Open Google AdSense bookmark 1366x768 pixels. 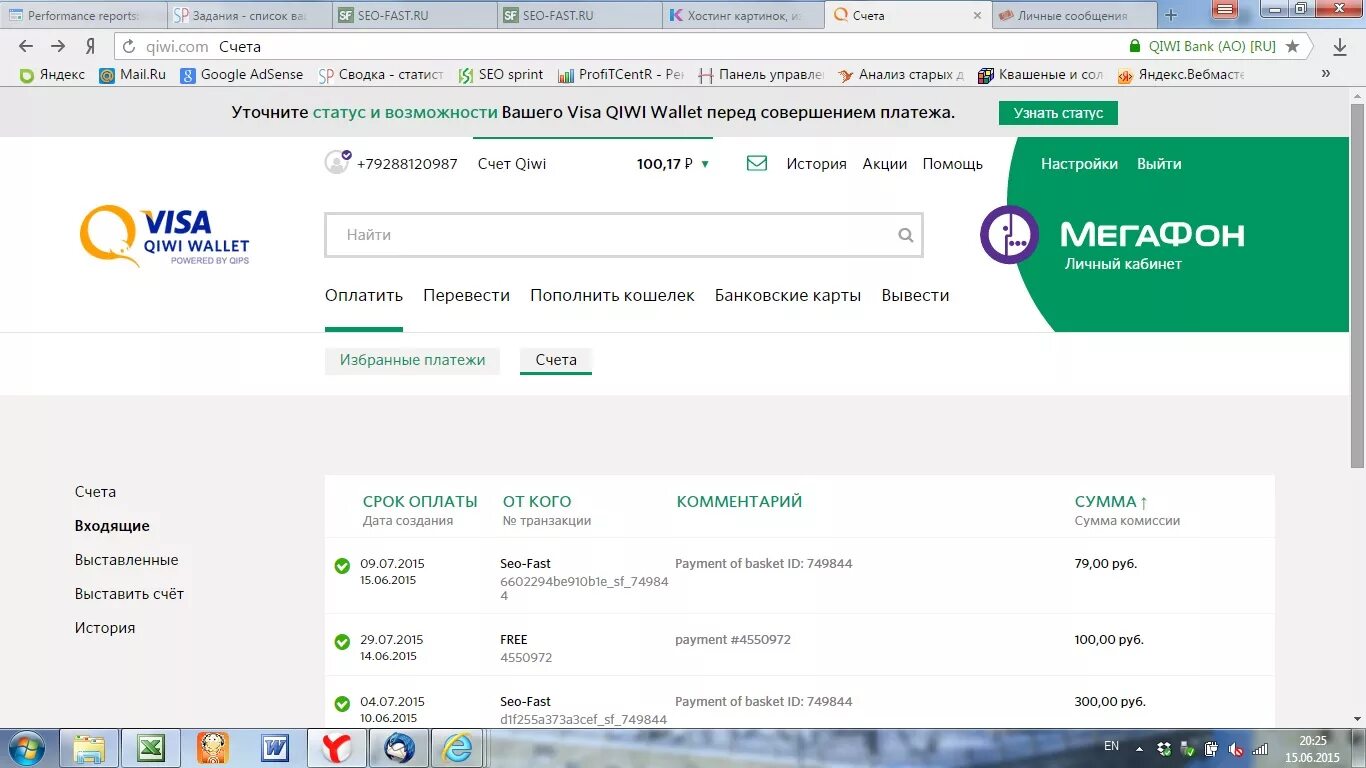click(241, 74)
